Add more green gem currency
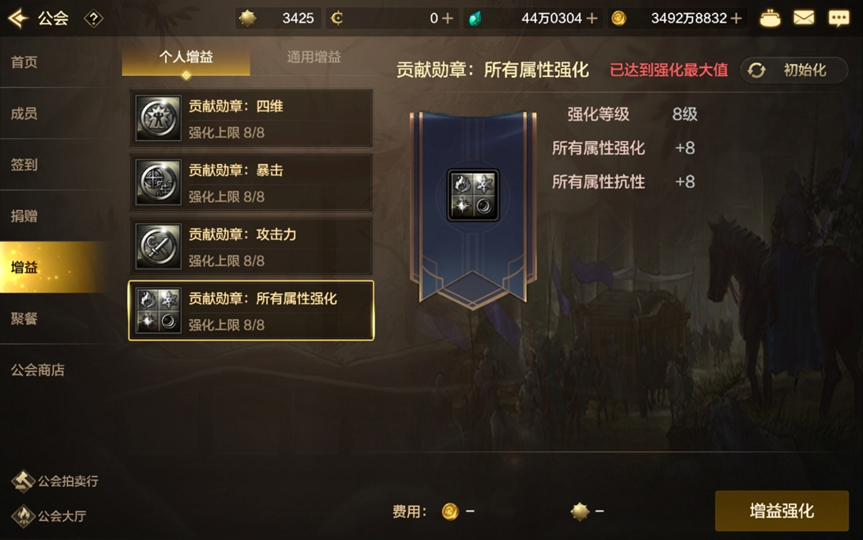The height and width of the screenshot is (540, 863). pos(592,19)
